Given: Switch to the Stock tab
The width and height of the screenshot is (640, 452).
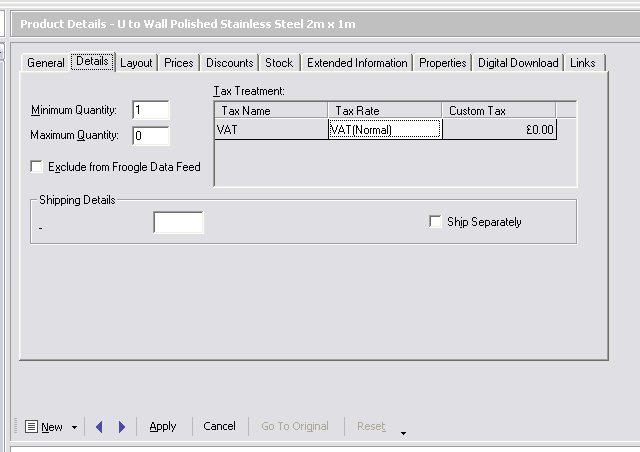Looking at the screenshot, I should (x=279, y=63).
